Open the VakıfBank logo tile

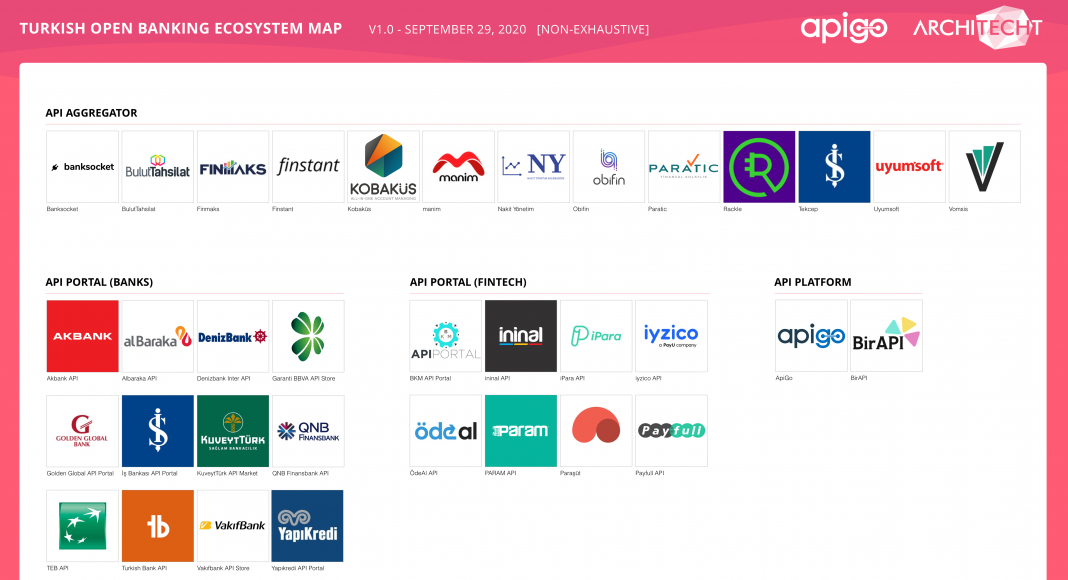pyautogui.click(x=233, y=526)
